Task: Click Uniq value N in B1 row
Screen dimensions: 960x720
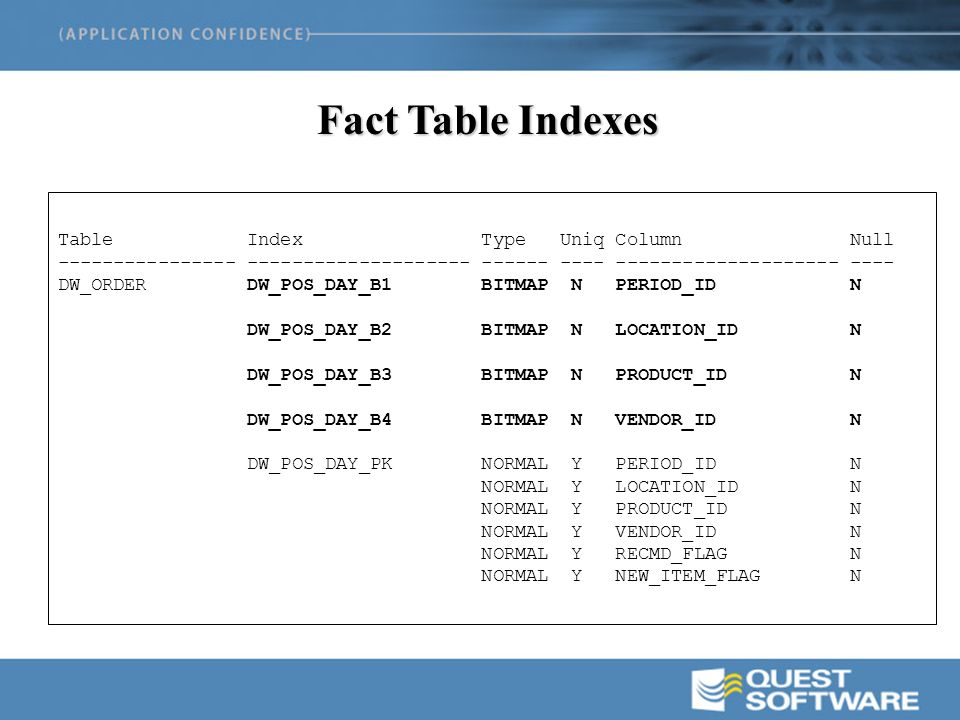Action: 576,285
